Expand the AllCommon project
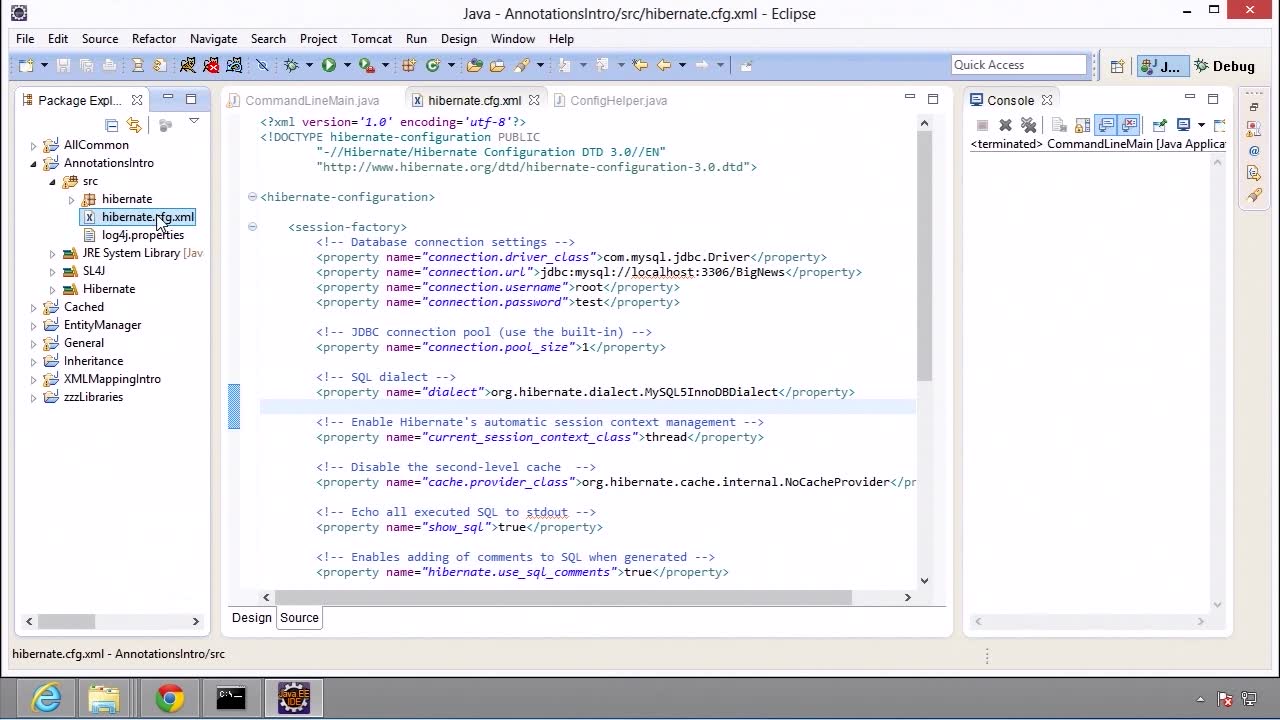This screenshot has height=720, width=1280. (x=33, y=145)
